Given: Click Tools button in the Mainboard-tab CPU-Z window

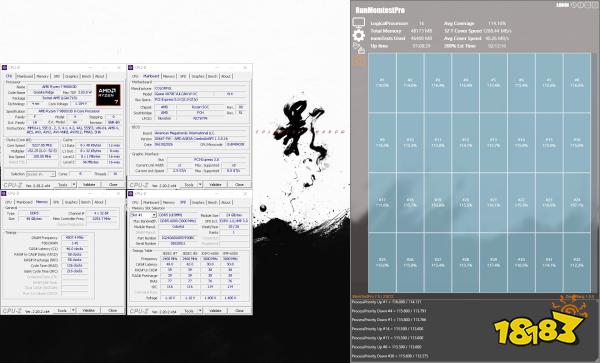Looking at the screenshot, I should tap(189, 185).
